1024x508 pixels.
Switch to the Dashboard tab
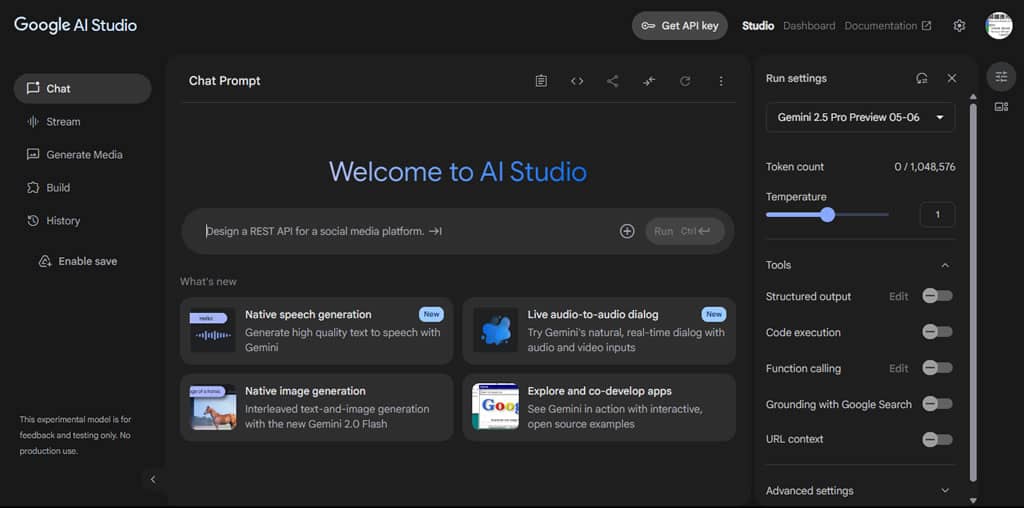click(x=809, y=26)
